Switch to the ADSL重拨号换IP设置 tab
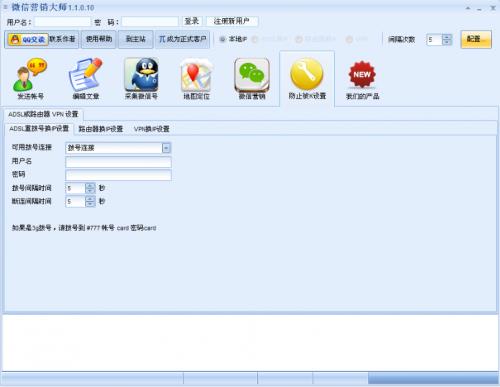Screen dimensions: 500x387 point(39,129)
